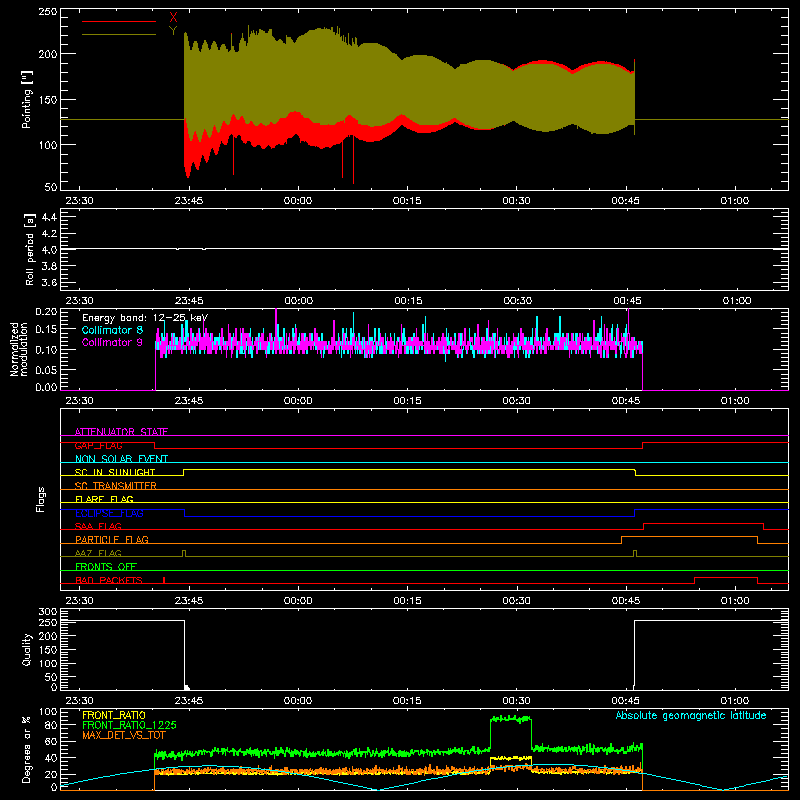Click the A4Z_FLAG spike near 23:45

(184, 553)
